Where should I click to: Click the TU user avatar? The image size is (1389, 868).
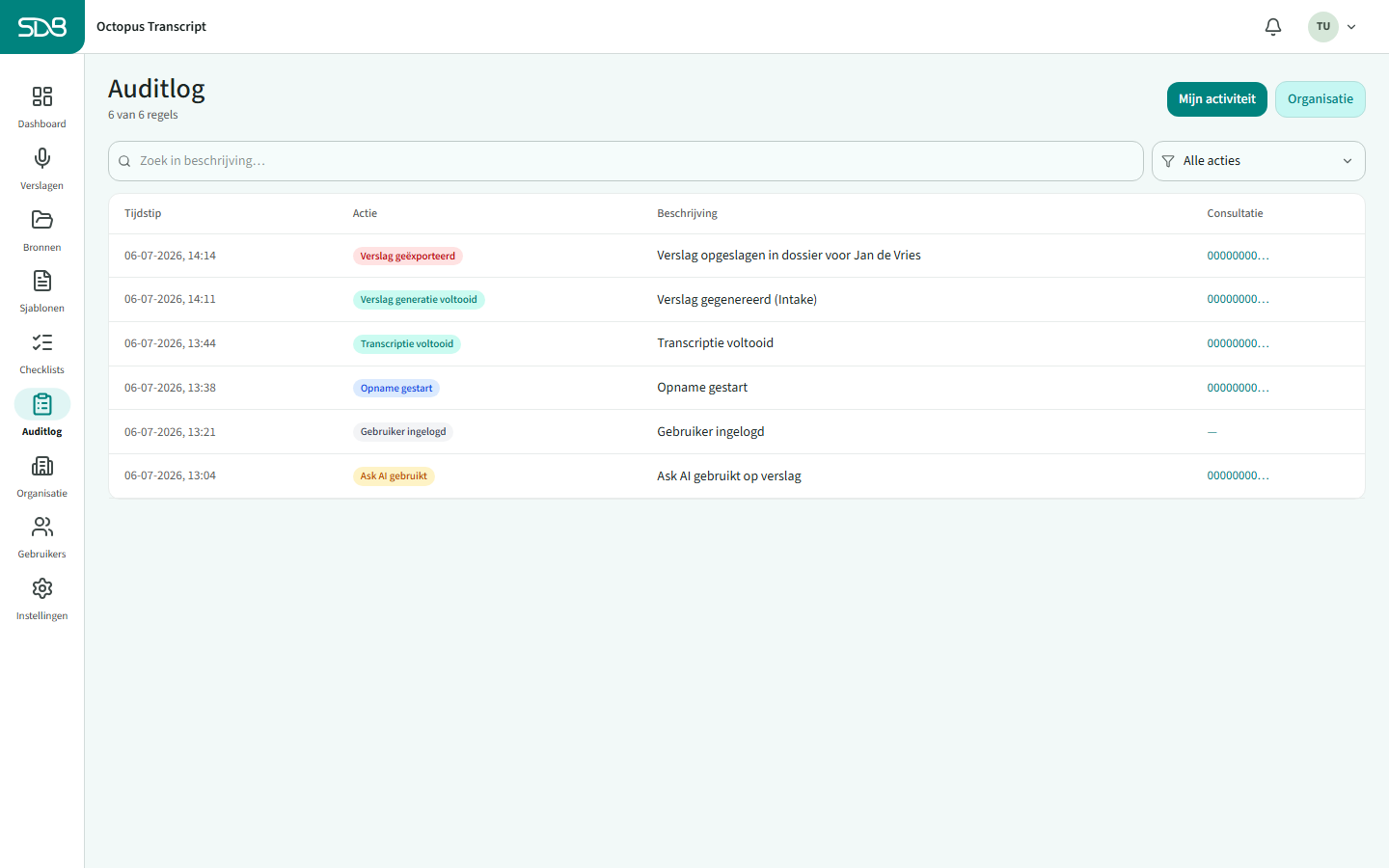pyautogui.click(x=1323, y=27)
